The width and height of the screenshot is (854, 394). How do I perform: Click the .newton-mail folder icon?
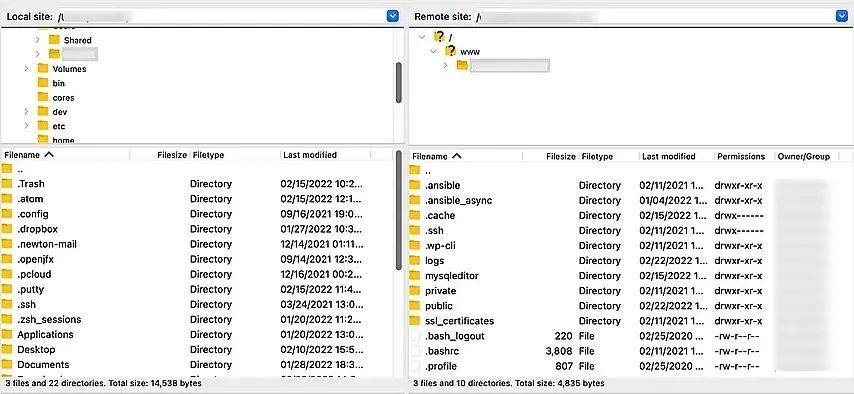pos(7,244)
